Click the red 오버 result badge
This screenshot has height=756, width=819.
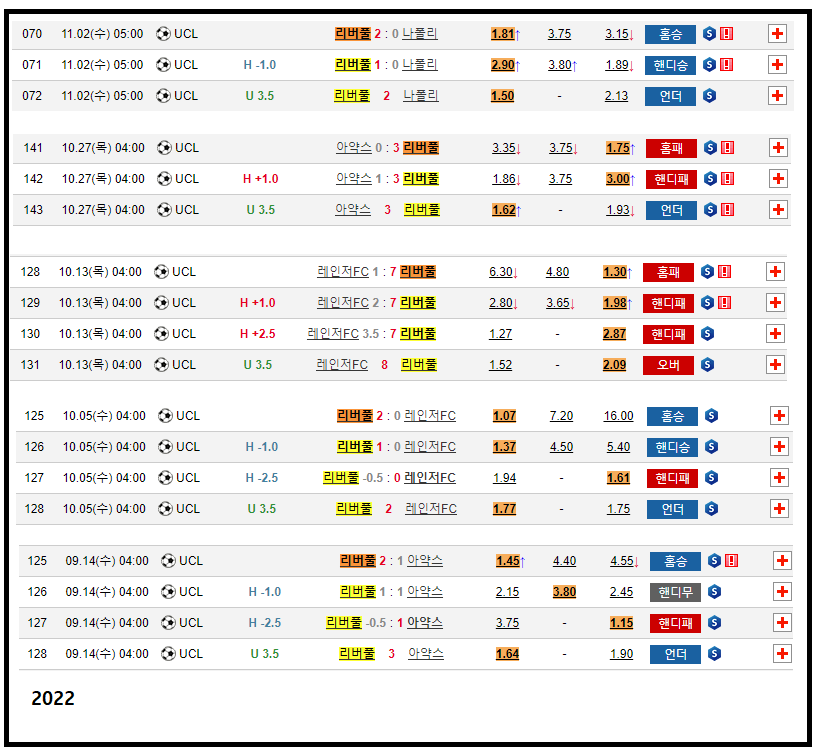click(x=667, y=365)
